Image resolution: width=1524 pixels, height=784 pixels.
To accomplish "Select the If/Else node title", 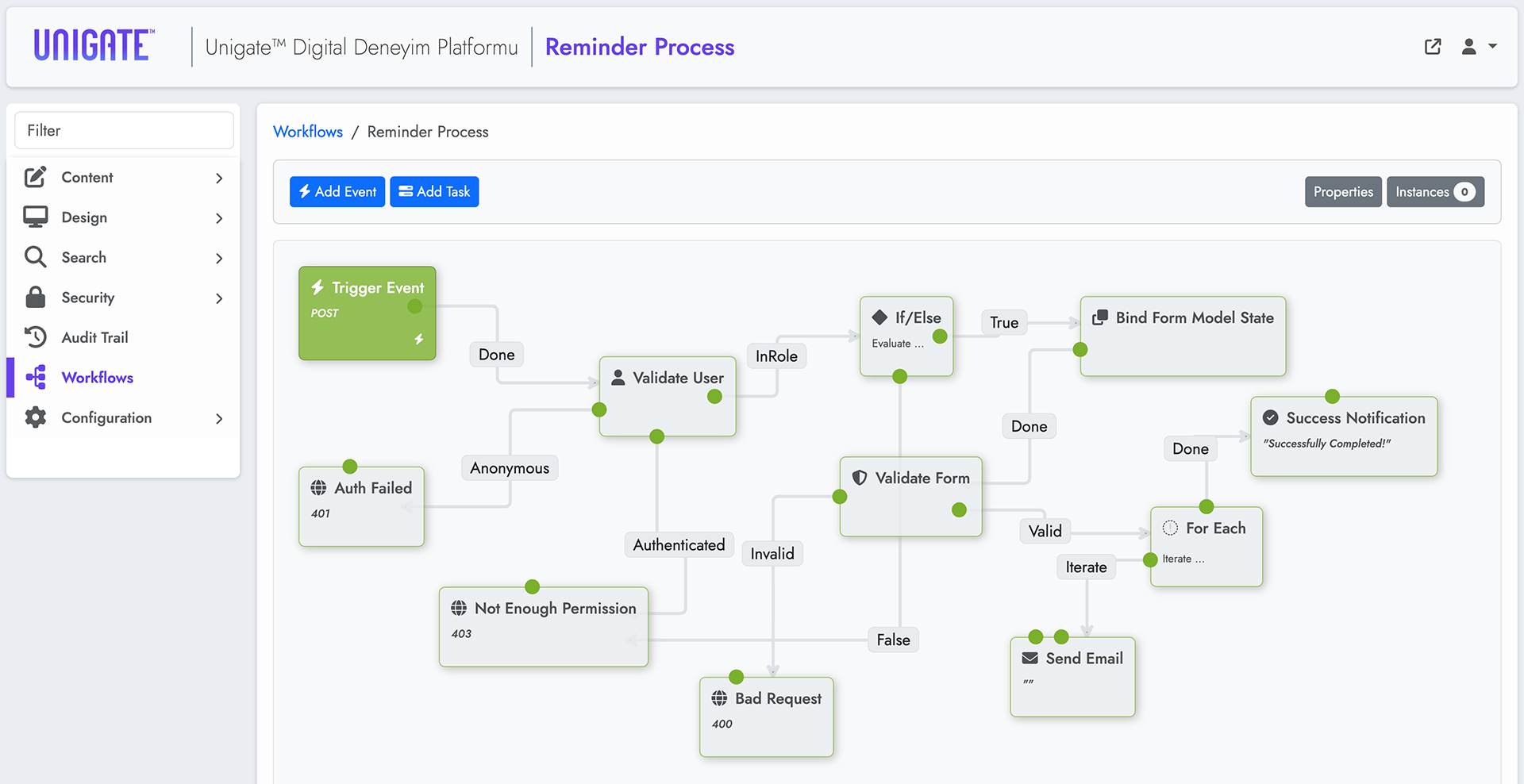I will (x=918, y=317).
